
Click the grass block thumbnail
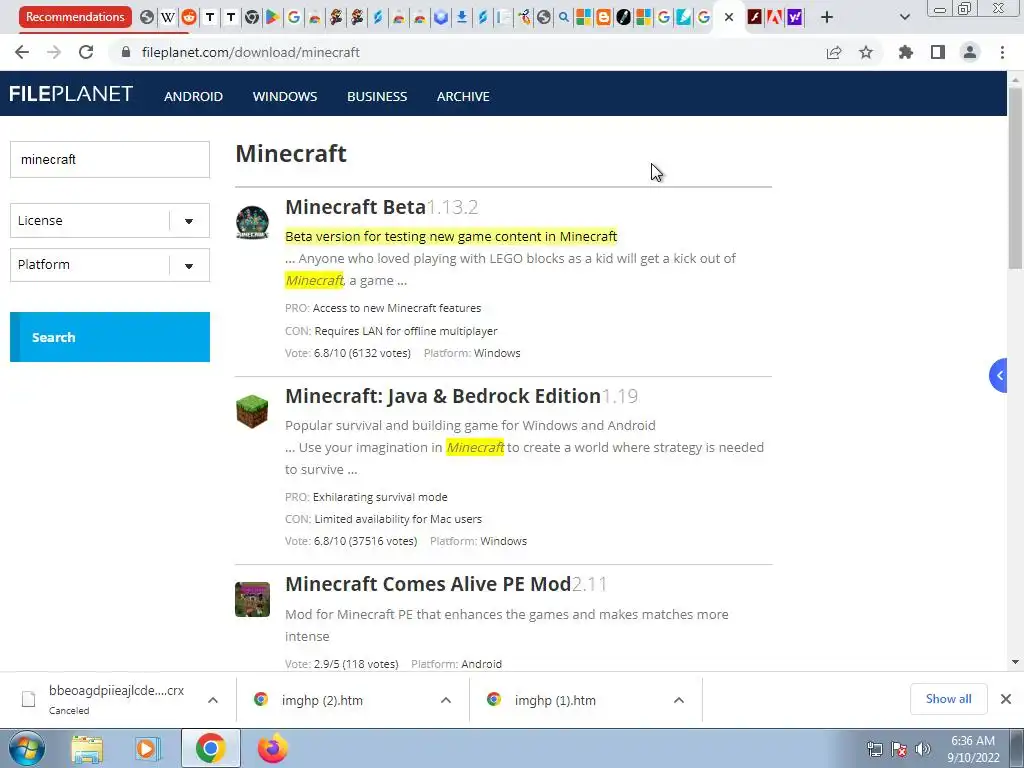(x=252, y=411)
